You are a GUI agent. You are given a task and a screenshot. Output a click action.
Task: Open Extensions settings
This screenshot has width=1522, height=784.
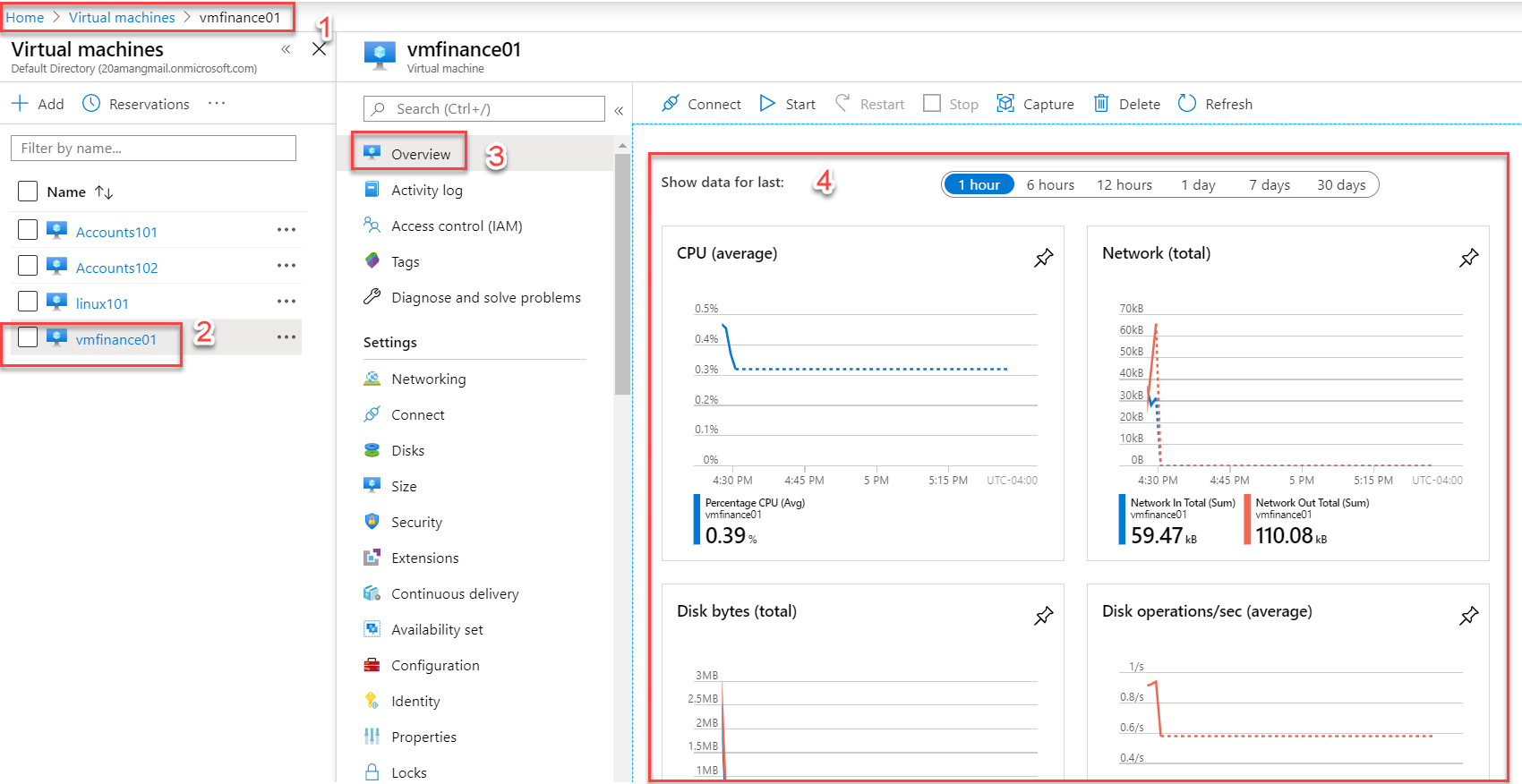[x=424, y=558]
